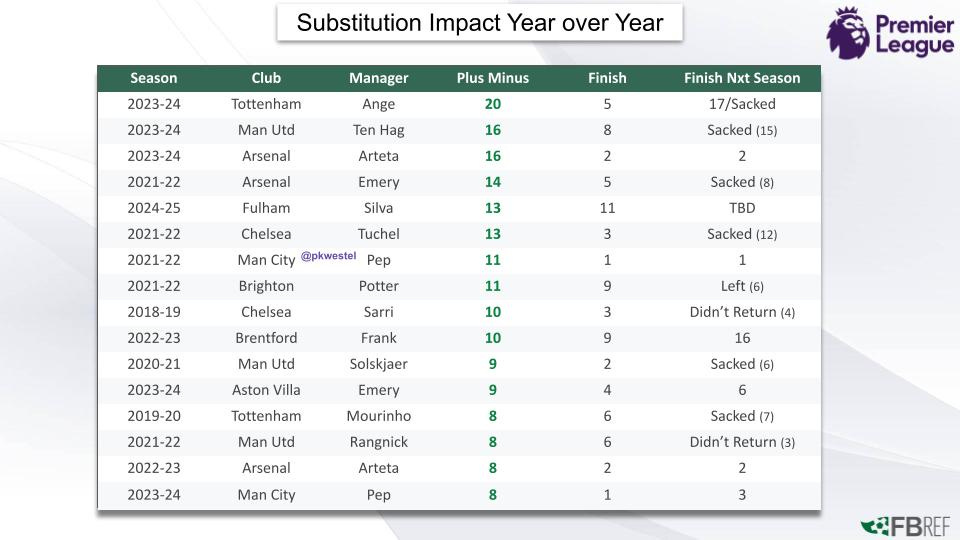Click the Finish column header
The height and width of the screenshot is (540, 960).
tap(607, 78)
